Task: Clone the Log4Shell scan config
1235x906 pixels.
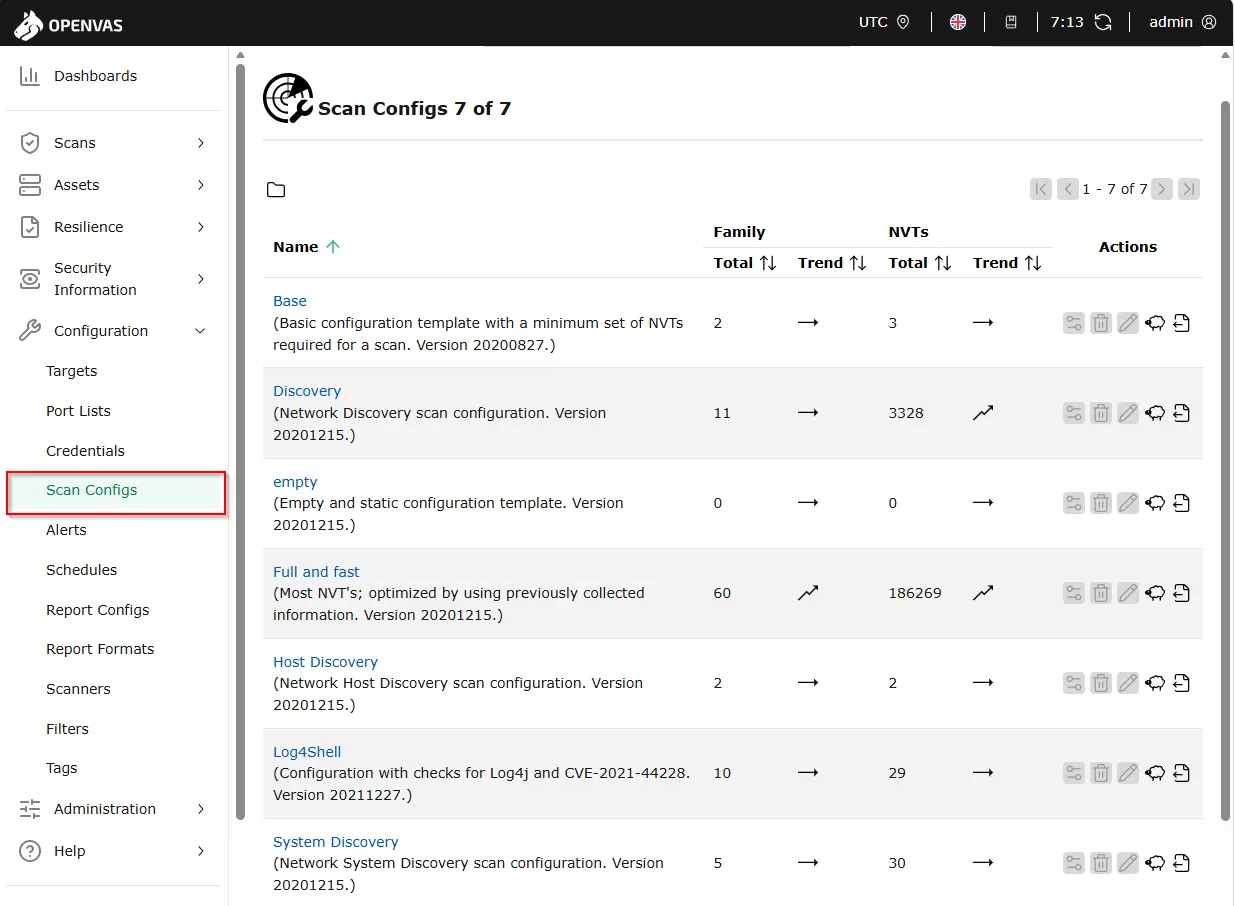Action: [1155, 773]
